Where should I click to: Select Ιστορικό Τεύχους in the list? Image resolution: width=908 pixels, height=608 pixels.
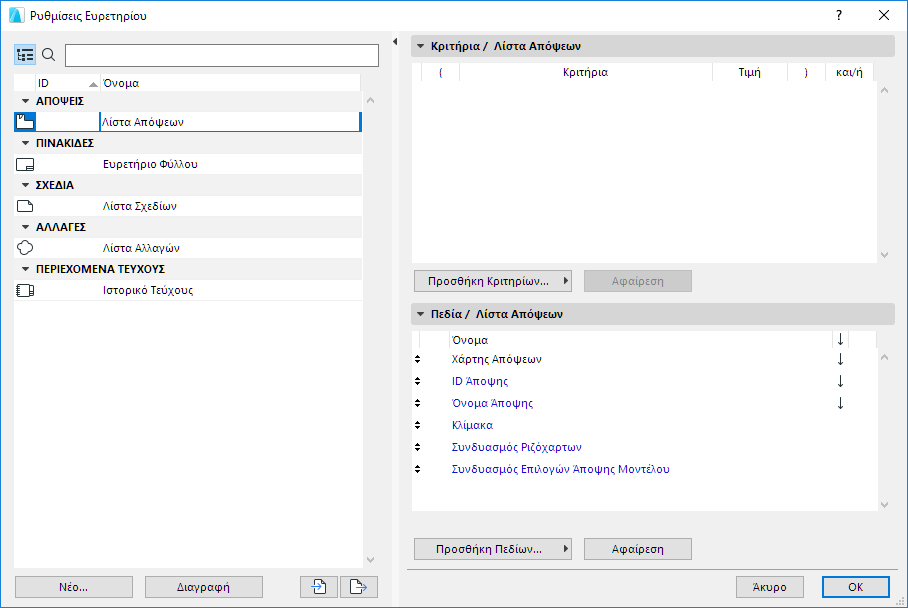(188, 290)
